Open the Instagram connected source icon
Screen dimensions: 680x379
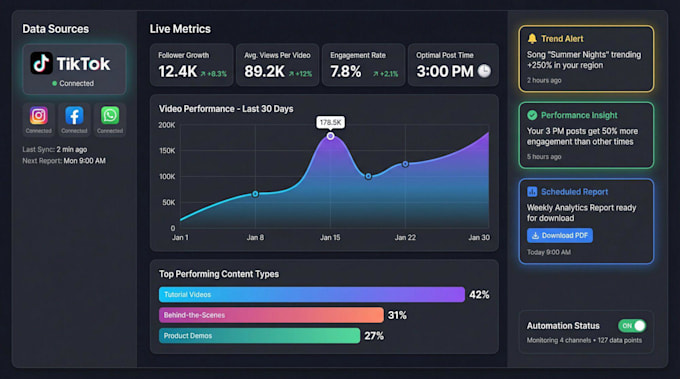coord(39,116)
